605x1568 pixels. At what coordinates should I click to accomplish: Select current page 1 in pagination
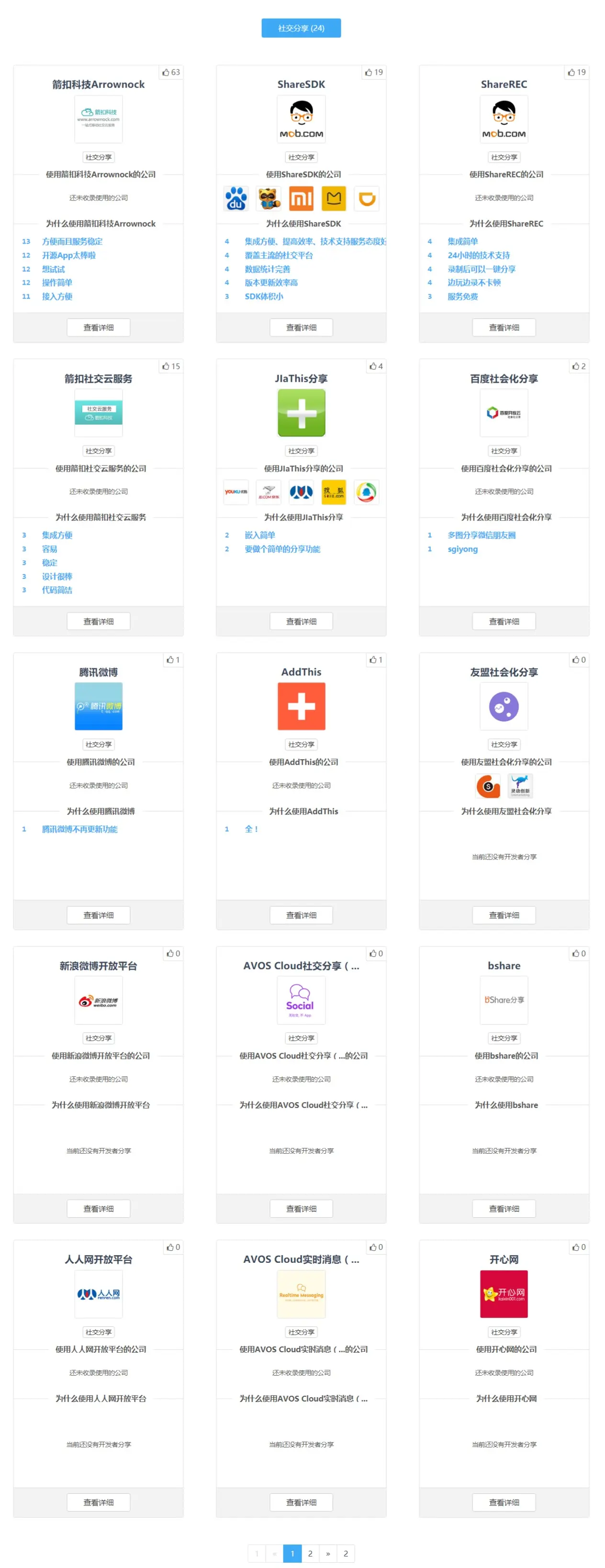292,1553
